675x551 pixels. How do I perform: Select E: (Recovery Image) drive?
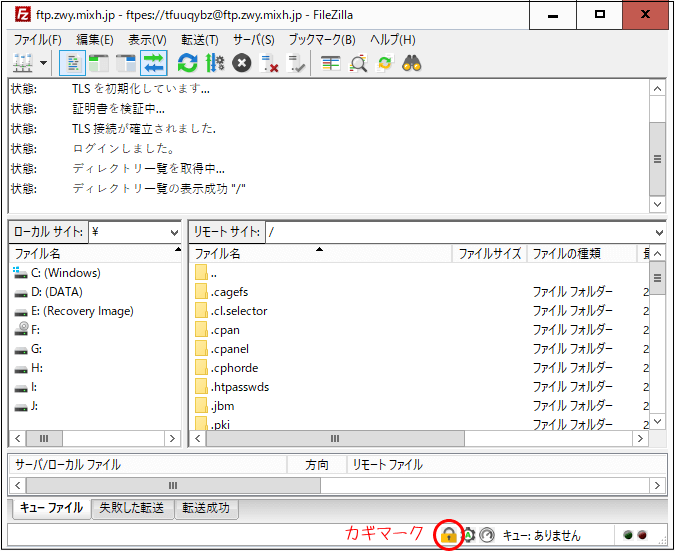coord(74,311)
